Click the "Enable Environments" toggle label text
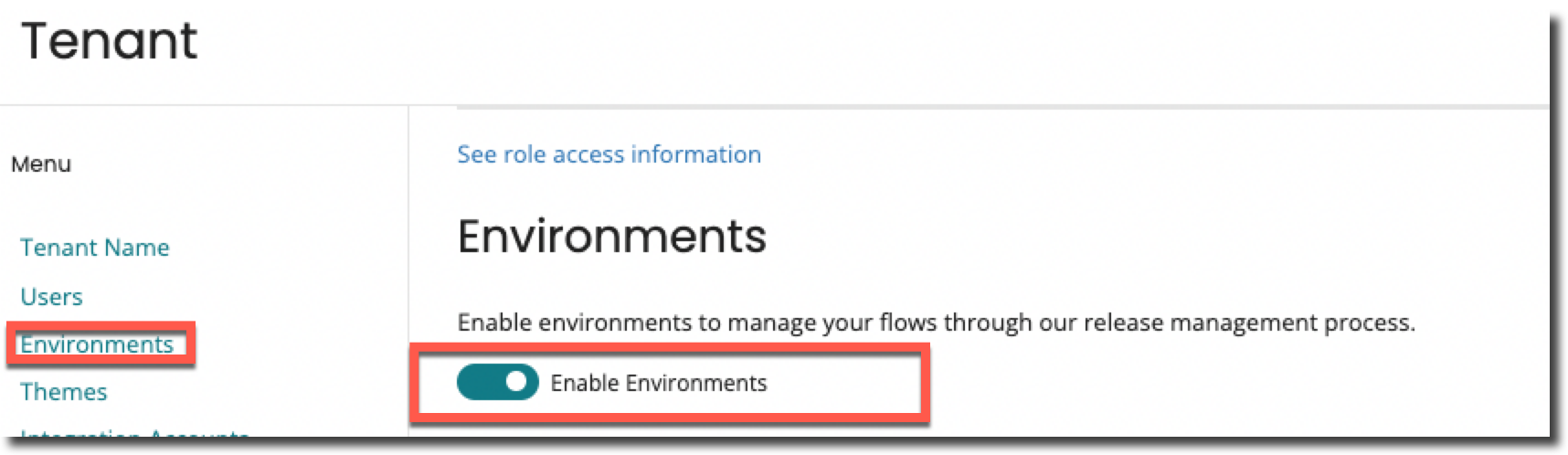Image resolution: width=1568 pixels, height=455 pixels. click(658, 383)
